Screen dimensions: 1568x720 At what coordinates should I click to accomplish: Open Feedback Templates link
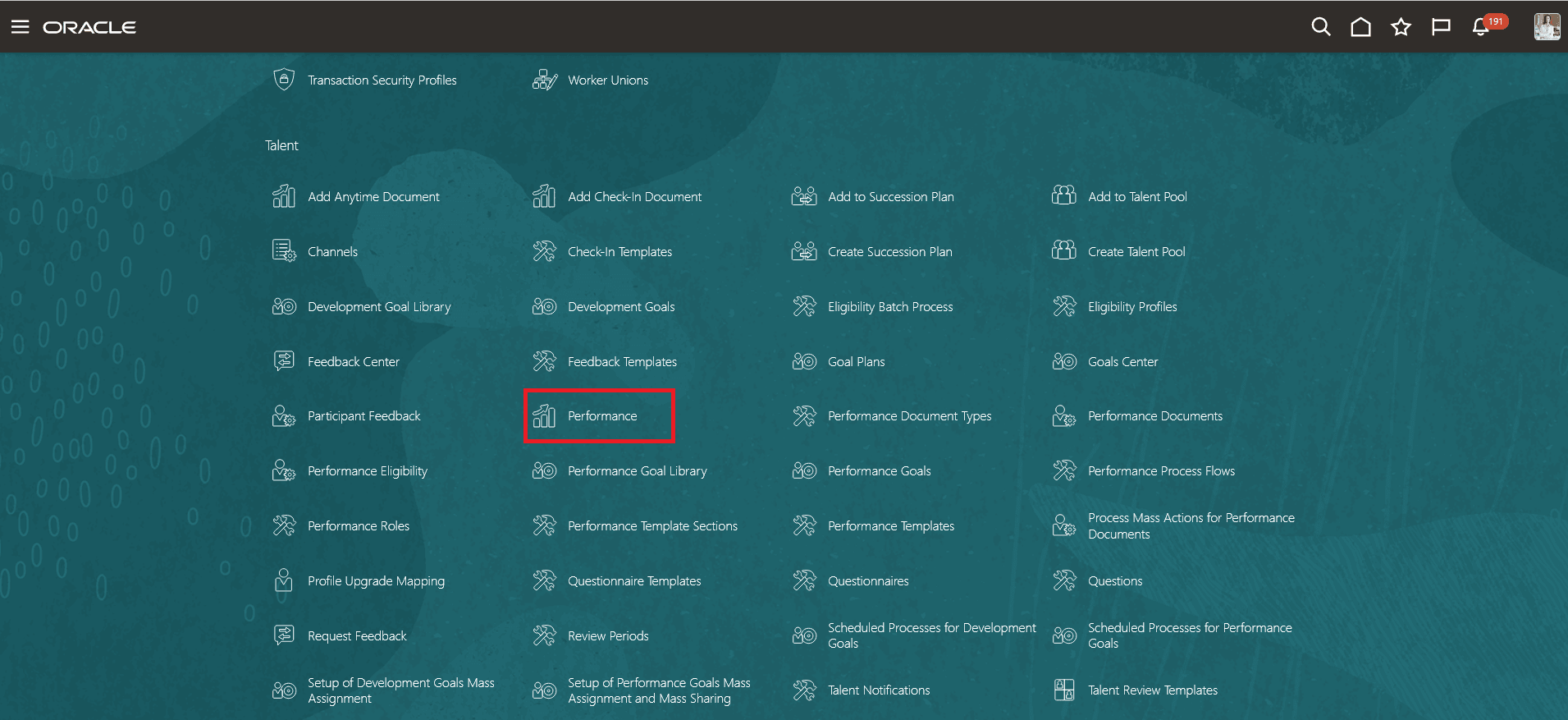click(x=622, y=362)
